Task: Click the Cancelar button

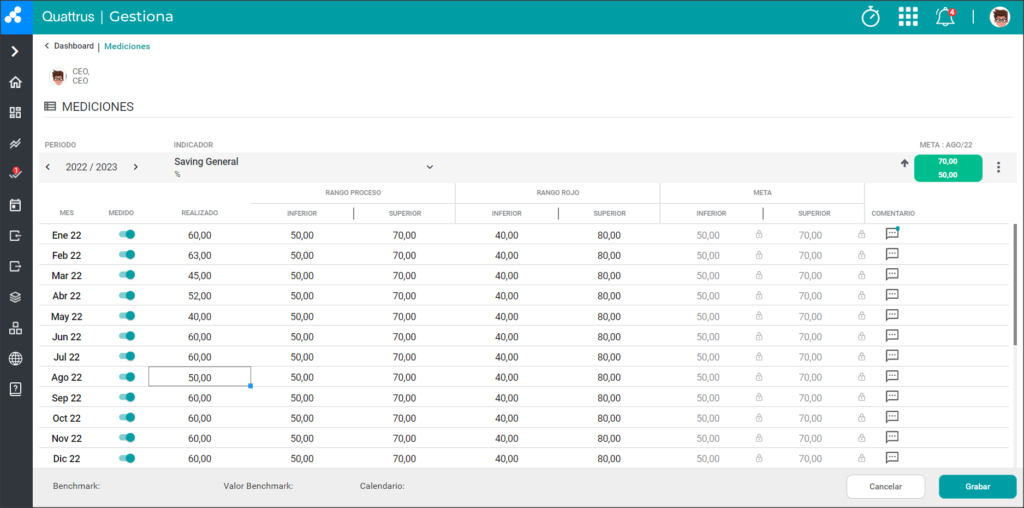Action: click(x=886, y=486)
